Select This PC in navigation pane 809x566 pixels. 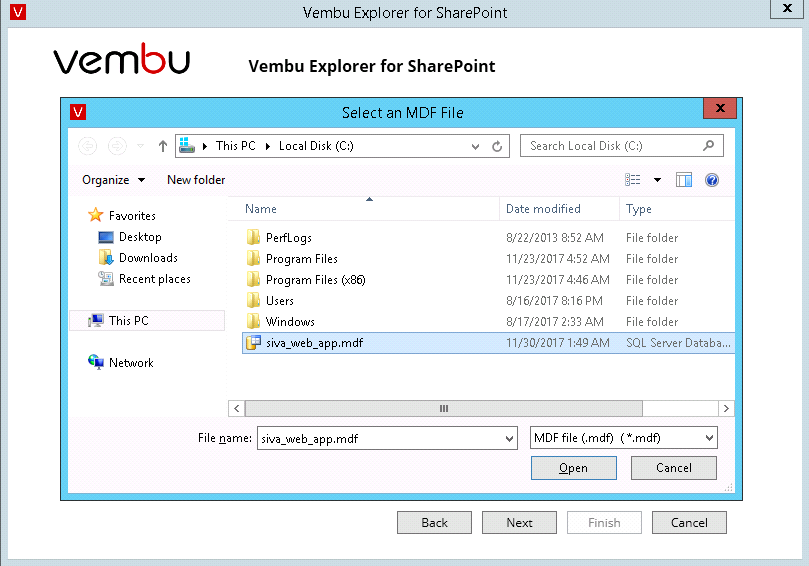pyautogui.click(x=147, y=320)
